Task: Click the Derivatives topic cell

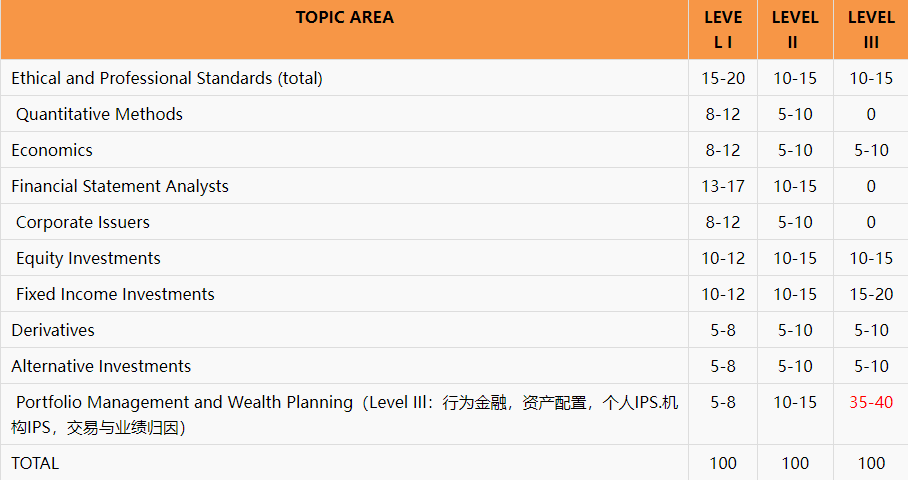Action: [x=53, y=330]
